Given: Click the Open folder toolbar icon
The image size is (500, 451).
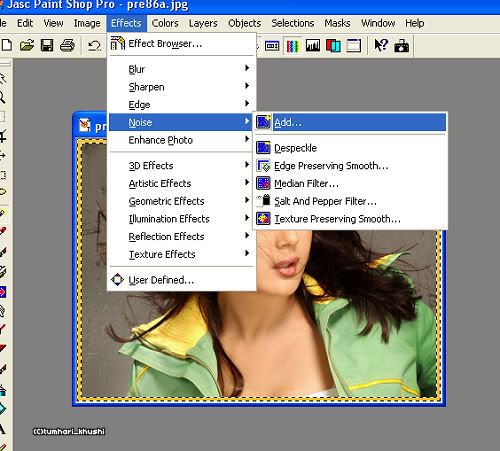Looking at the screenshot, I should click(x=27, y=45).
